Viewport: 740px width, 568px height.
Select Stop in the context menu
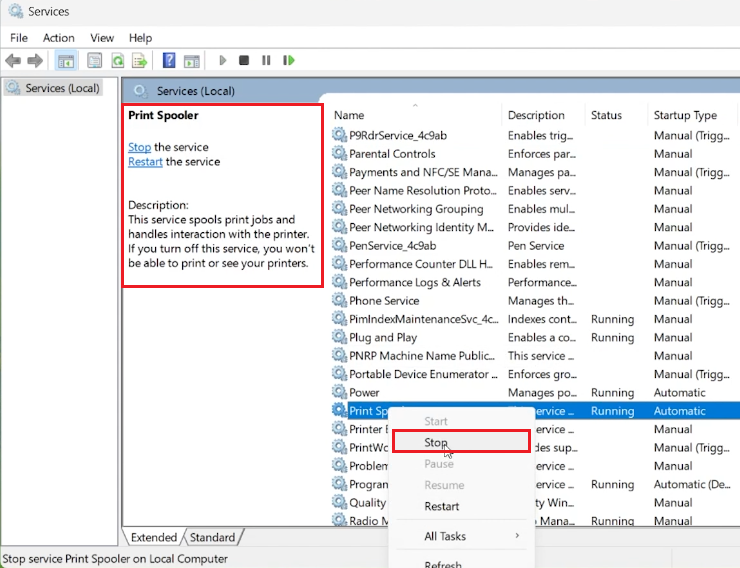436,442
